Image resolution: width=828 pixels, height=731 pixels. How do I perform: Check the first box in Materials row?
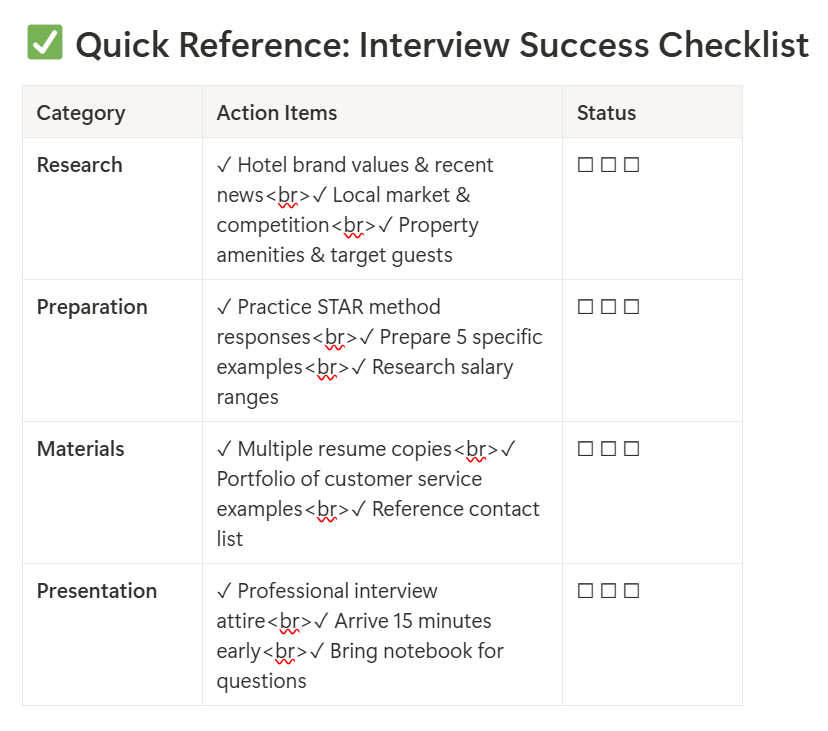586,449
